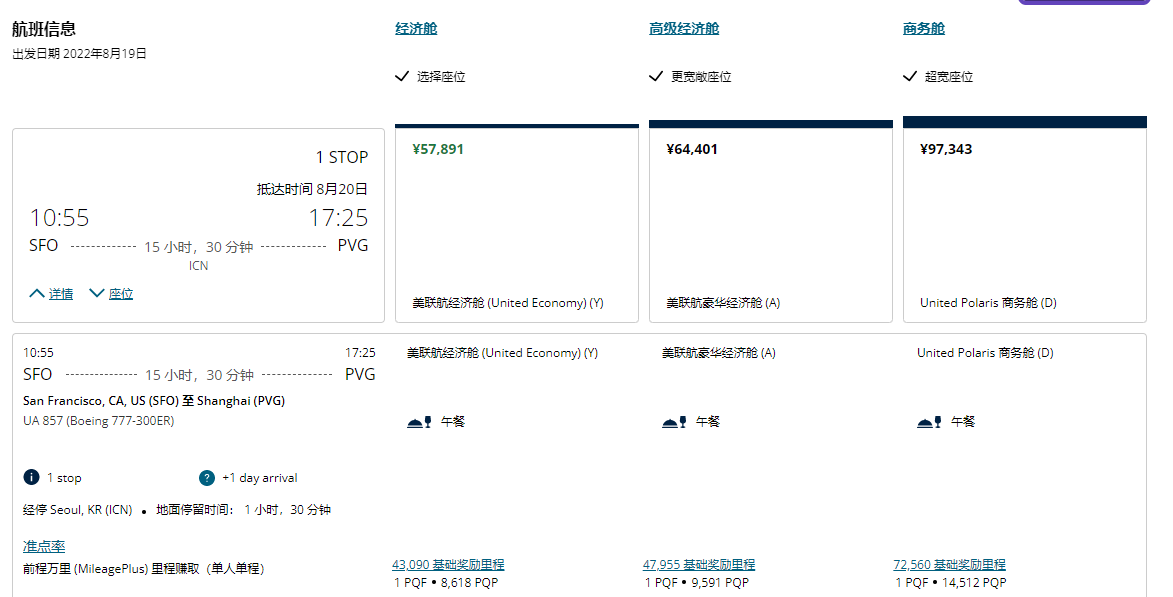Screen dimensions: 1173x597
Task: Click the 超宽座位 feature label
Action: [x=949, y=76]
